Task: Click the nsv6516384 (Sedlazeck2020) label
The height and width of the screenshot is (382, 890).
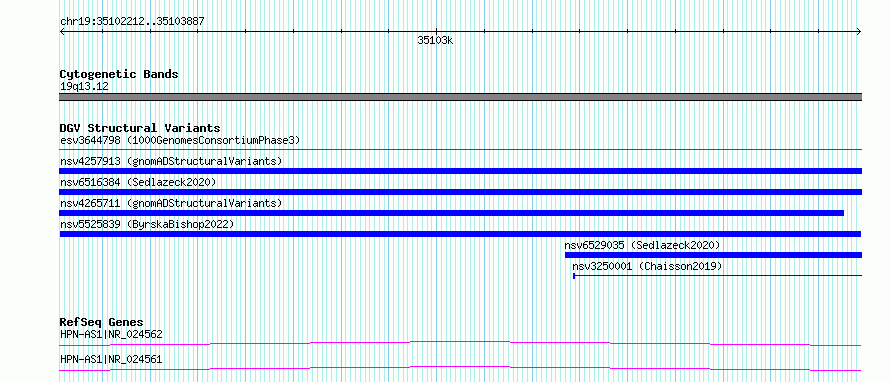Action: tap(138, 182)
